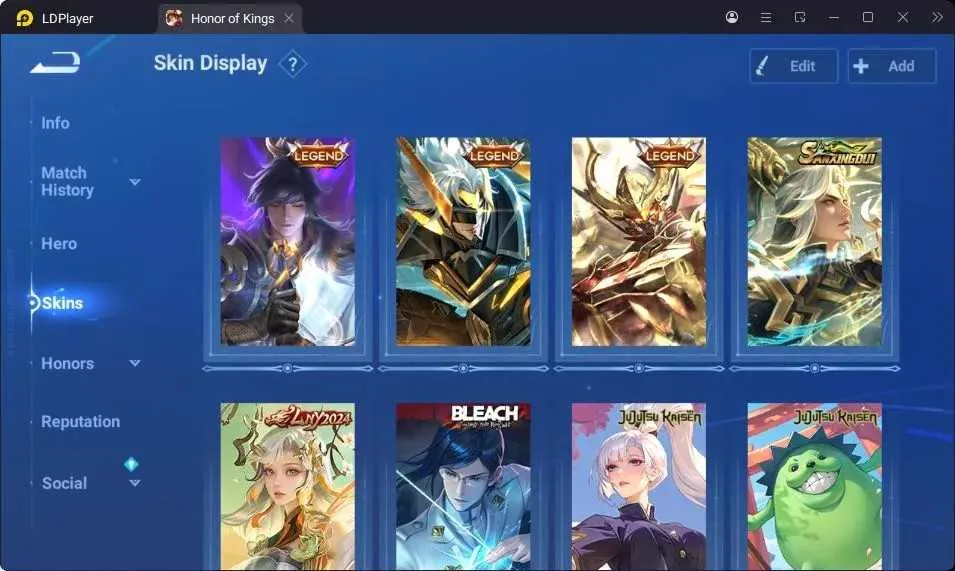Open the LDPlayer user account icon
The height and width of the screenshot is (571, 955).
(x=732, y=17)
